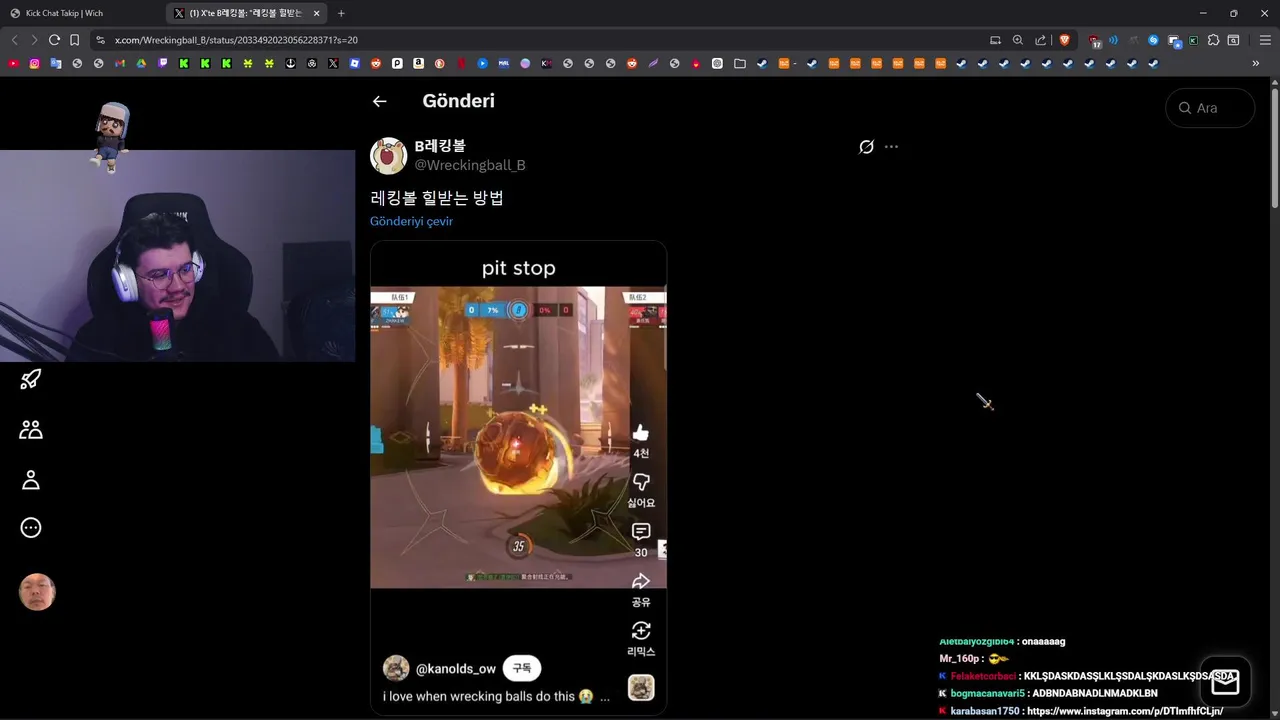This screenshot has width=1280, height=720.
Task: Open the More circle icon in sidebar
Action: pos(31,528)
